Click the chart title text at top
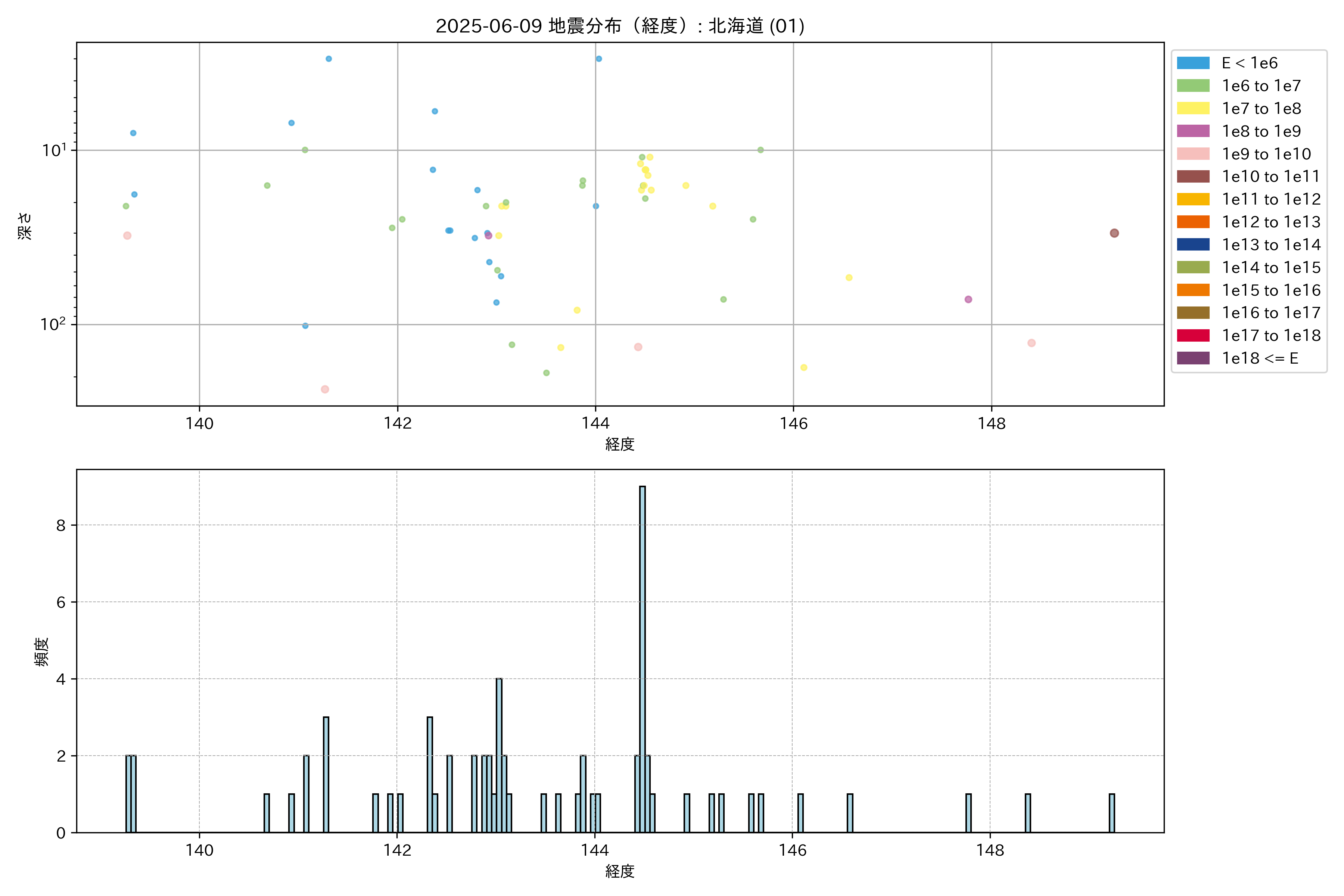1344x896 pixels. pos(619,26)
